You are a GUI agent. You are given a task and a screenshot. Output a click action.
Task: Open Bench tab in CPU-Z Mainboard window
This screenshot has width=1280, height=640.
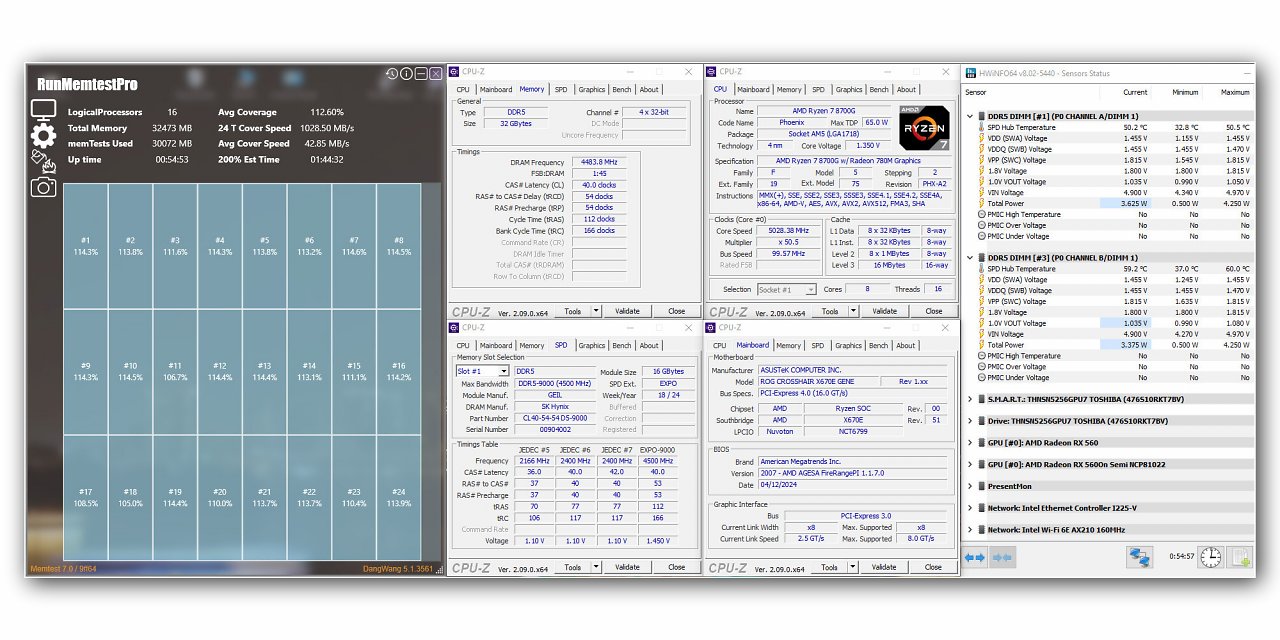[x=878, y=345]
